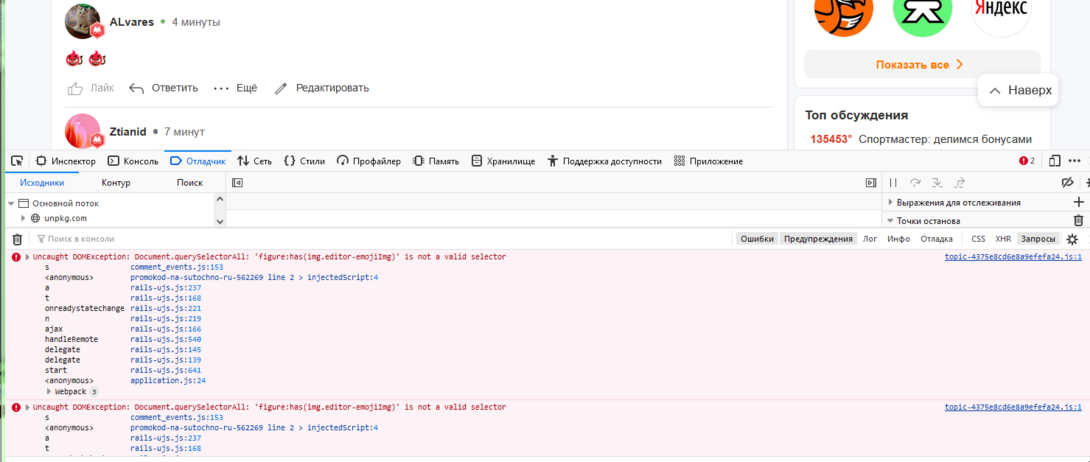Collapse sources pane icon in debugger
The width and height of the screenshot is (1090, 462).
tap(237, 183)
